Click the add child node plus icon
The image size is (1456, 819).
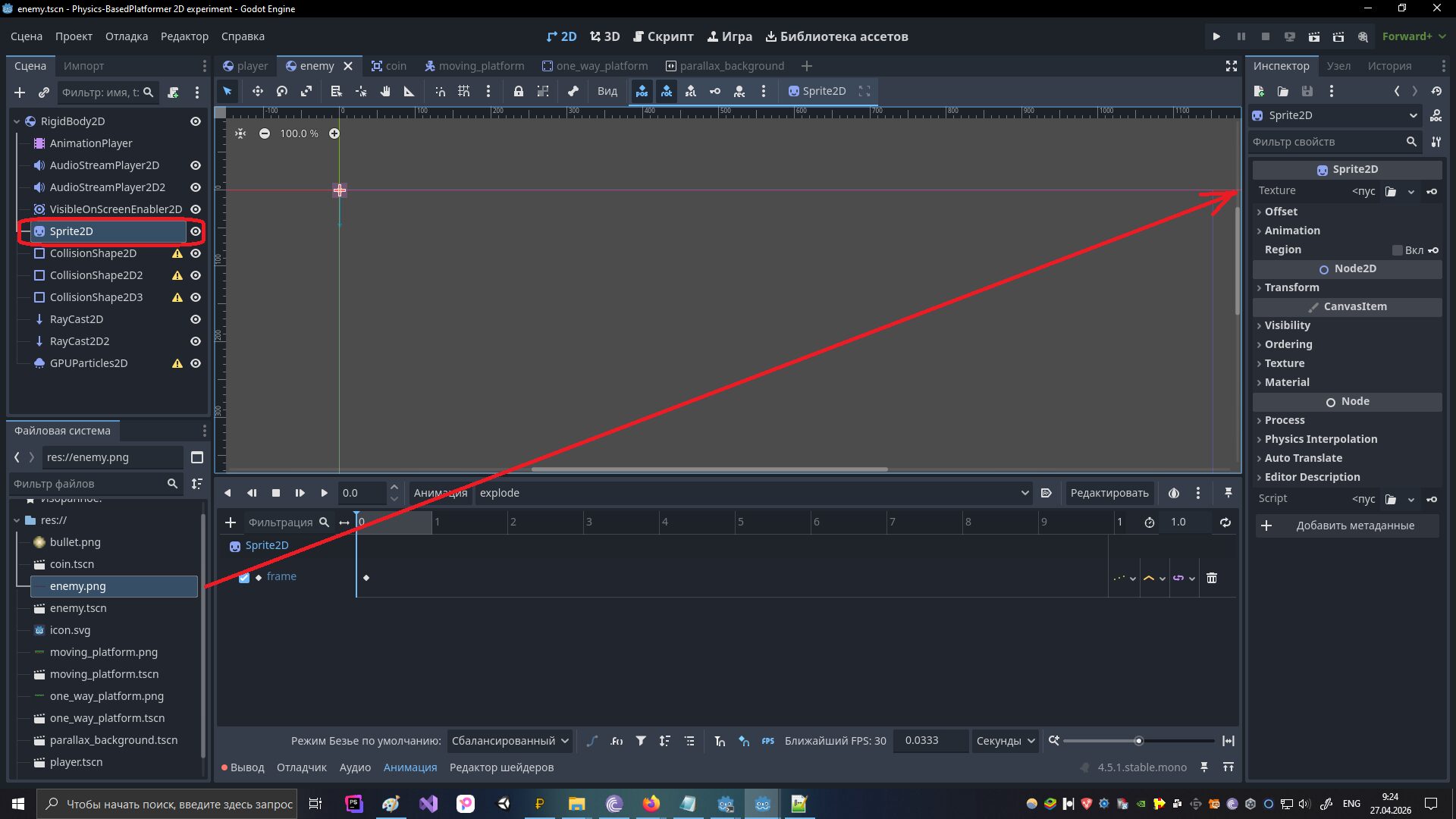pos(20,93)
